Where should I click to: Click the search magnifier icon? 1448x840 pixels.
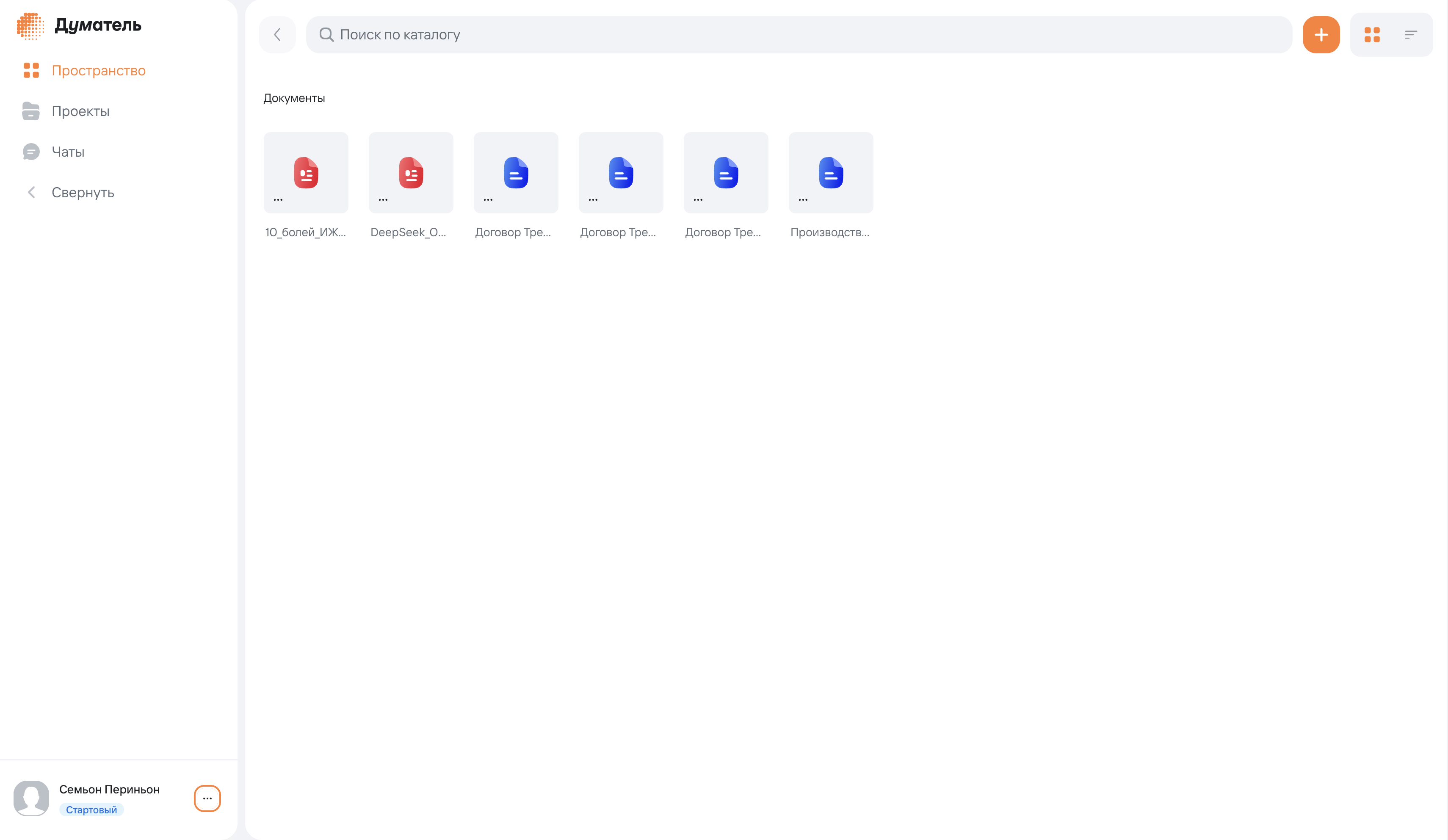(326, 34)
